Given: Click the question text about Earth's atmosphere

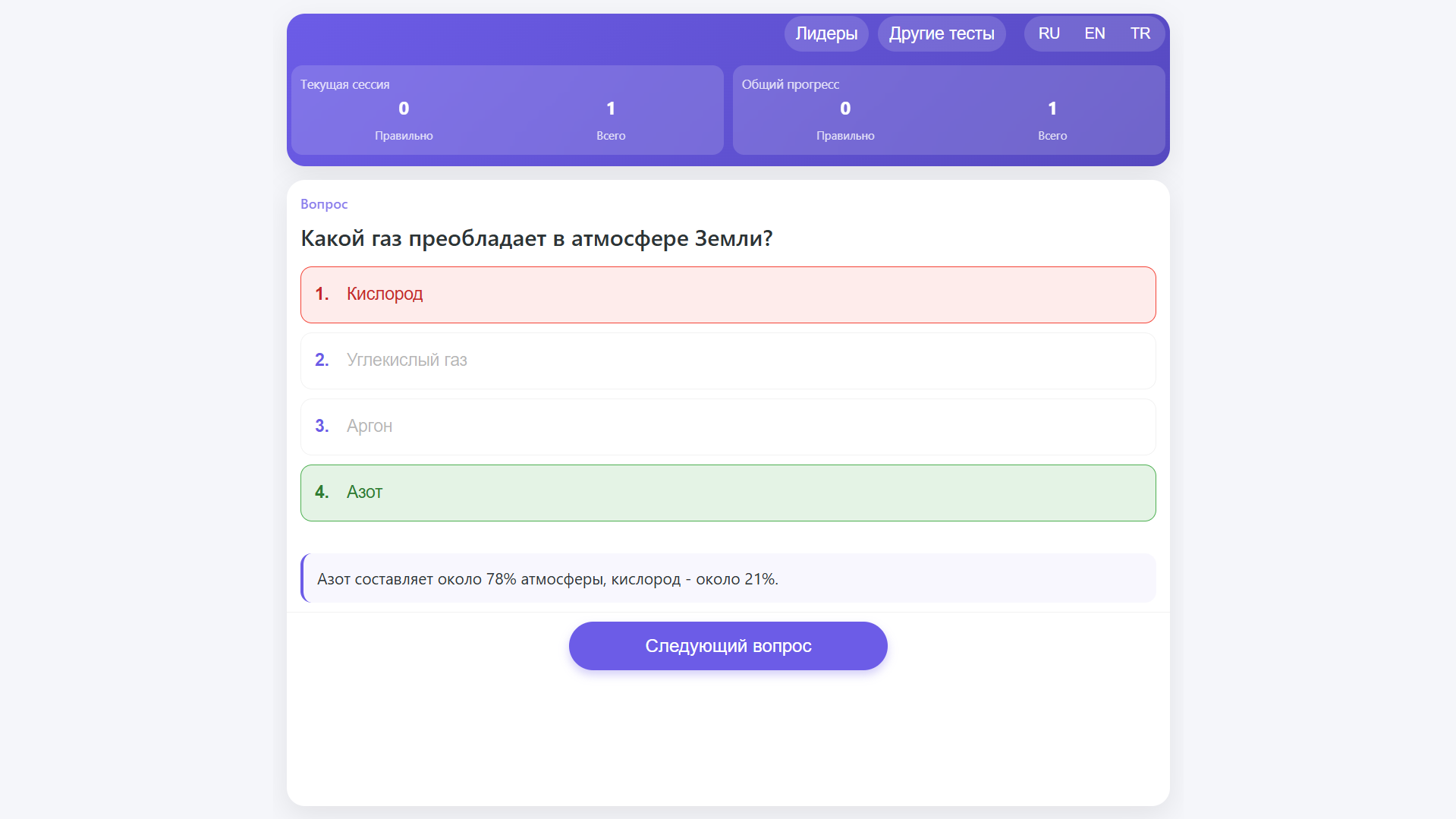Looking at the screenshot, I should 537,238.
